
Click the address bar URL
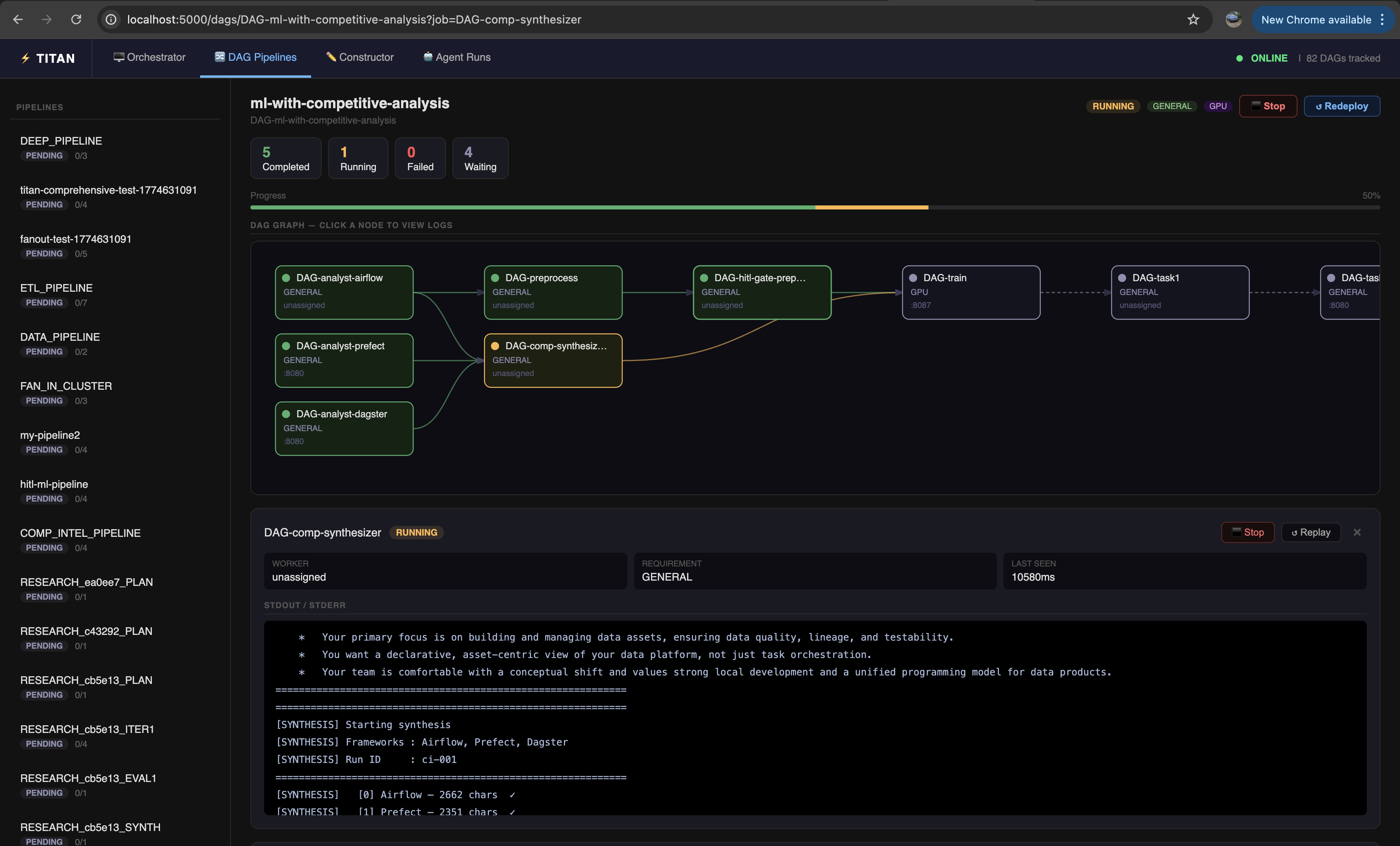354,19
